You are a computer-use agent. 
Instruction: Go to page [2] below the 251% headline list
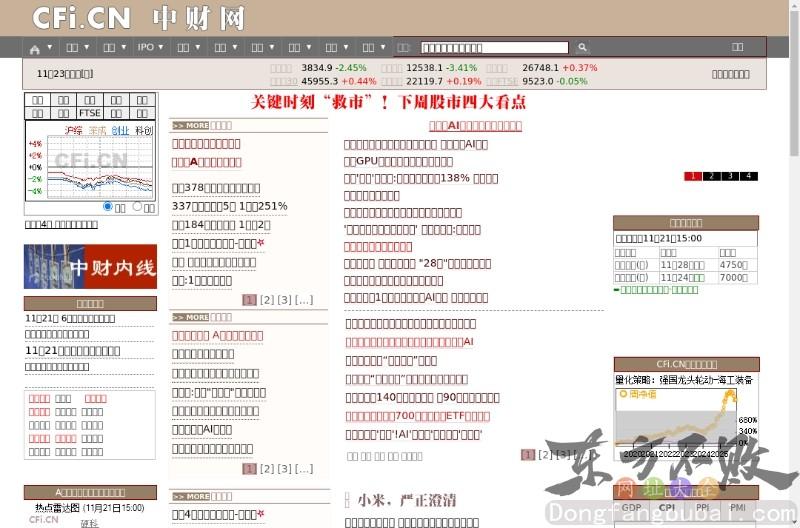pyautogui.click(x=267, y=300)
